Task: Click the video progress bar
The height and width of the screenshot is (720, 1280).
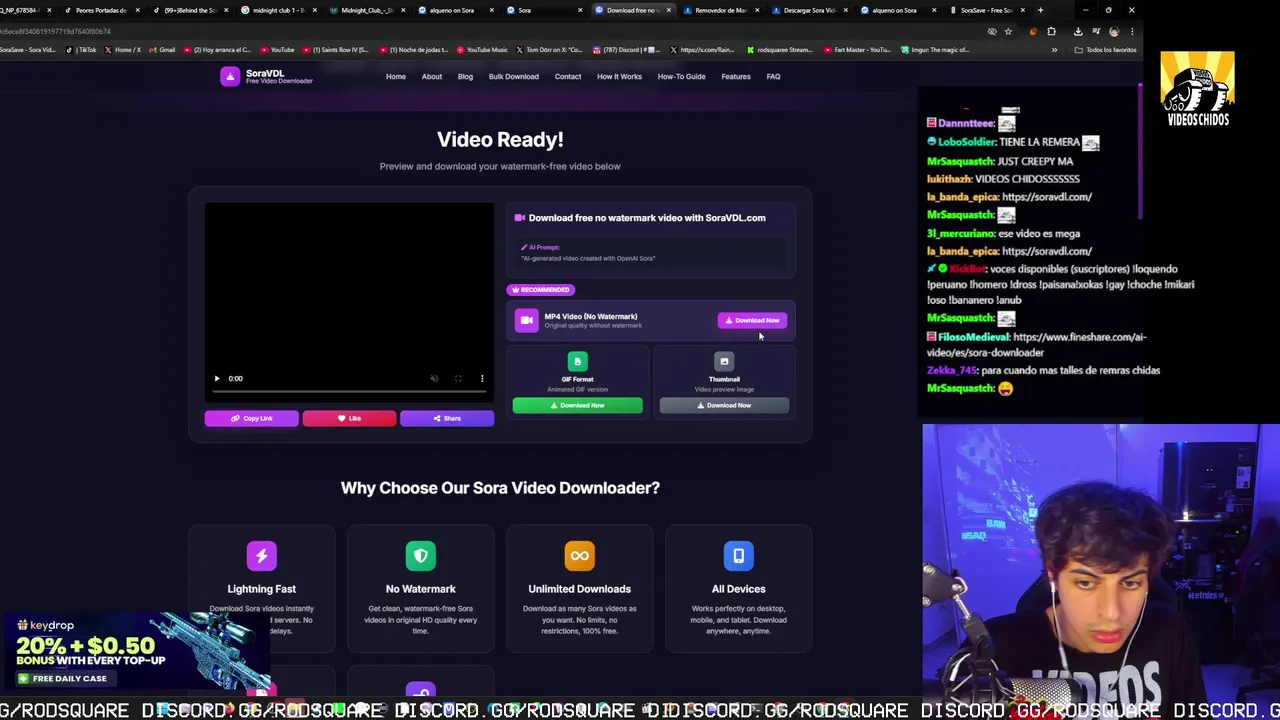Action: coord(349,392)
